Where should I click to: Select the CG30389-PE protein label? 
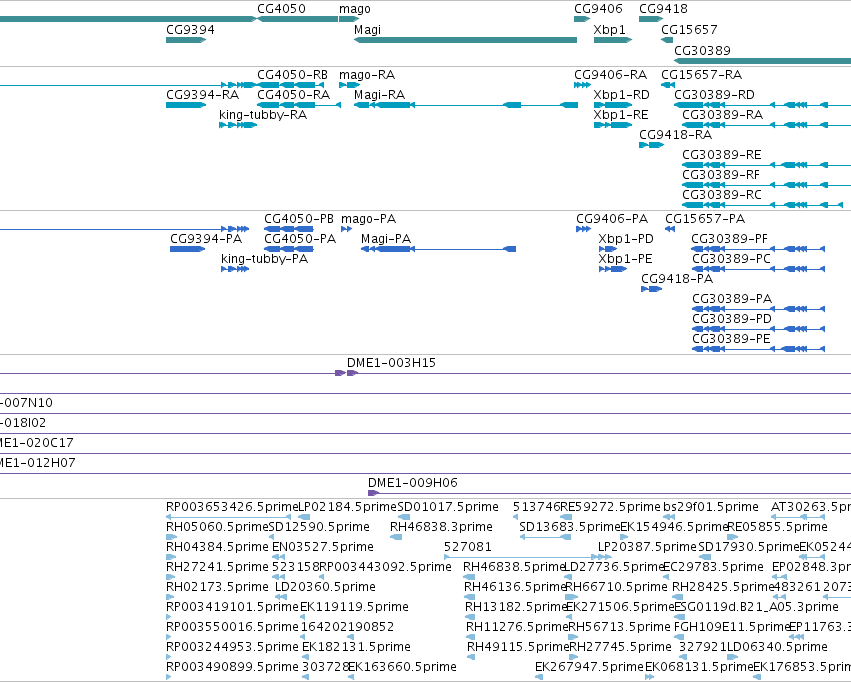tap(731, 339)
